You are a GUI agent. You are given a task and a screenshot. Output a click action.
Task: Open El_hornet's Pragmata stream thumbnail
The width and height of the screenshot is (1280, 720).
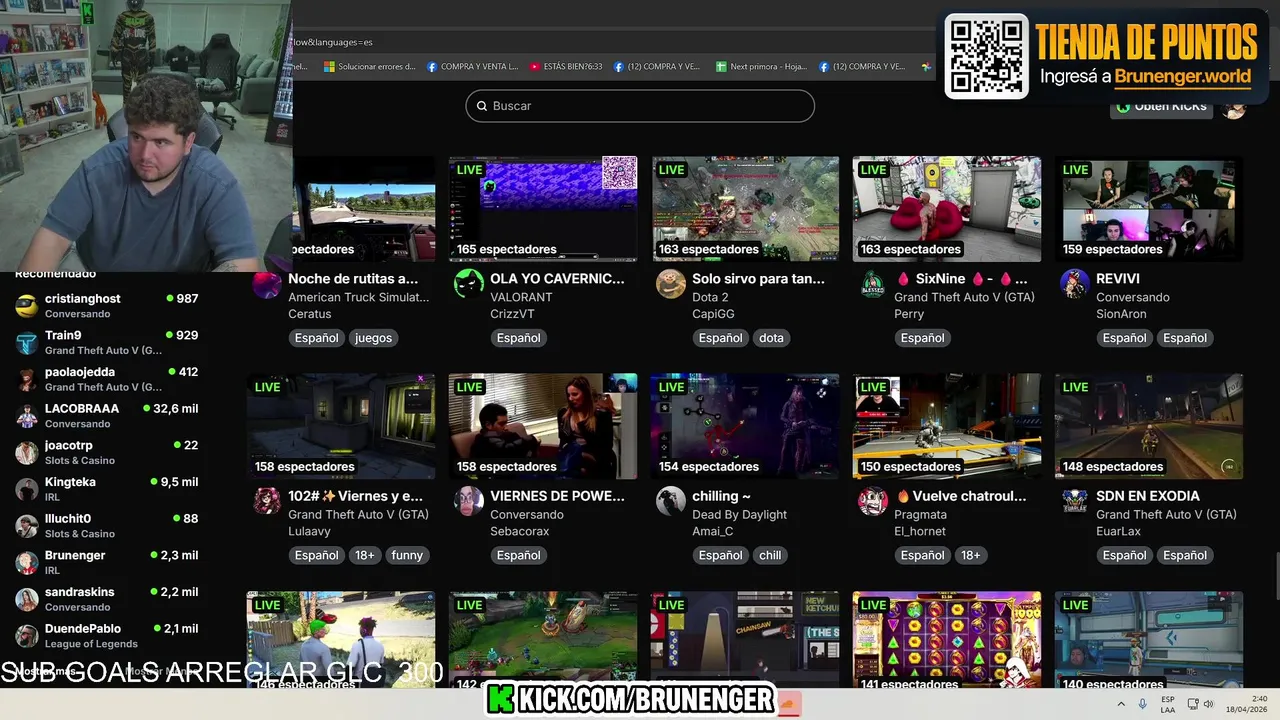point(947,426)
